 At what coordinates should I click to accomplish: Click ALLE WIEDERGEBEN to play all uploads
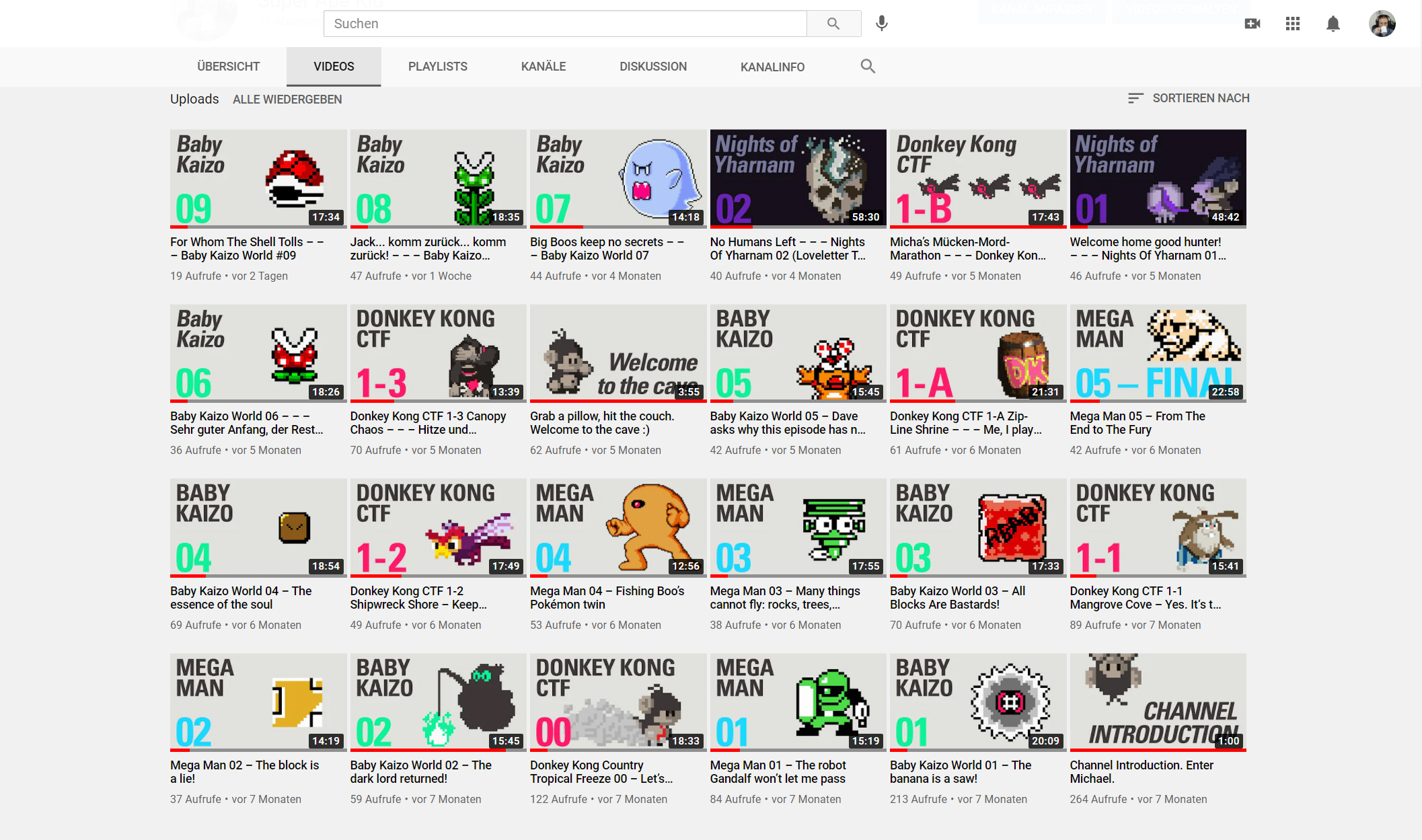287,100
